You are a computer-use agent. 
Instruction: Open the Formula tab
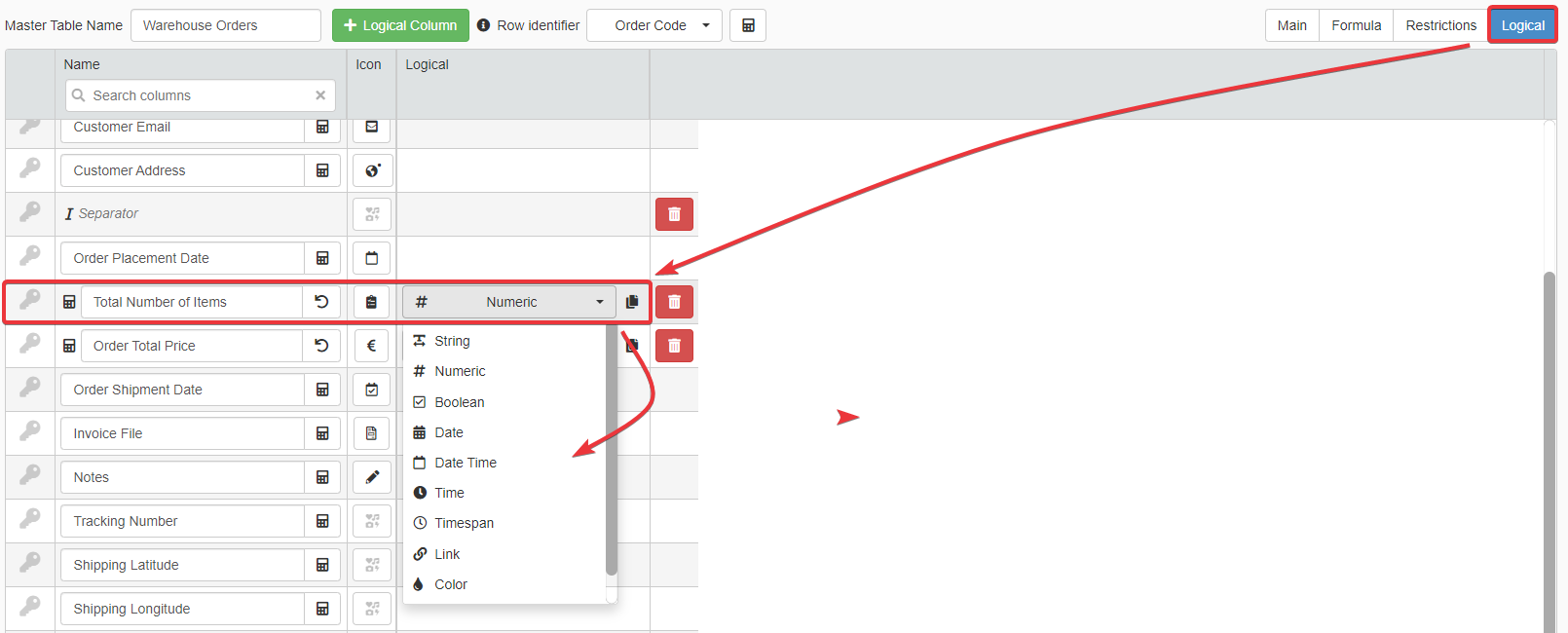coord(1356,25)
